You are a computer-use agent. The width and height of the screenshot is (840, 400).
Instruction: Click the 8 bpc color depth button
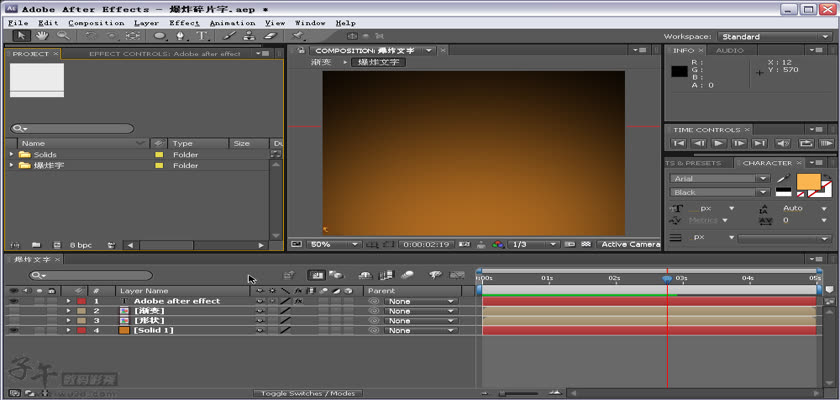[x=81, y=245]
